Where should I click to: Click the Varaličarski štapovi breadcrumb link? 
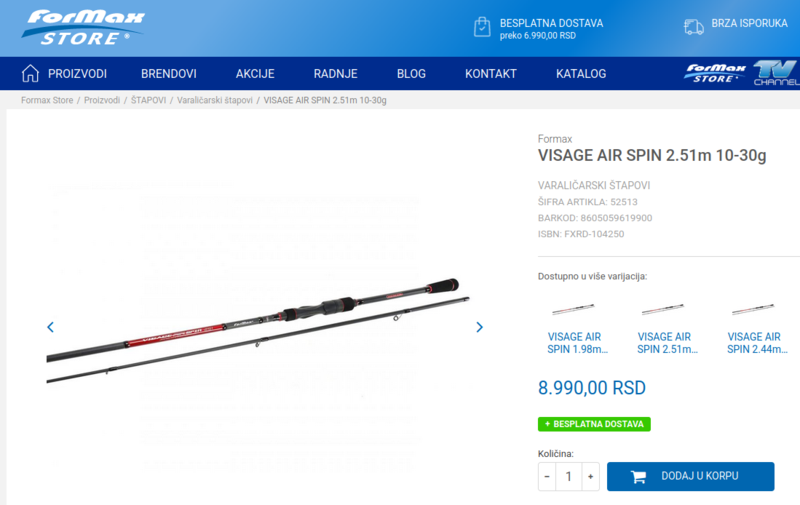[215, 100]
